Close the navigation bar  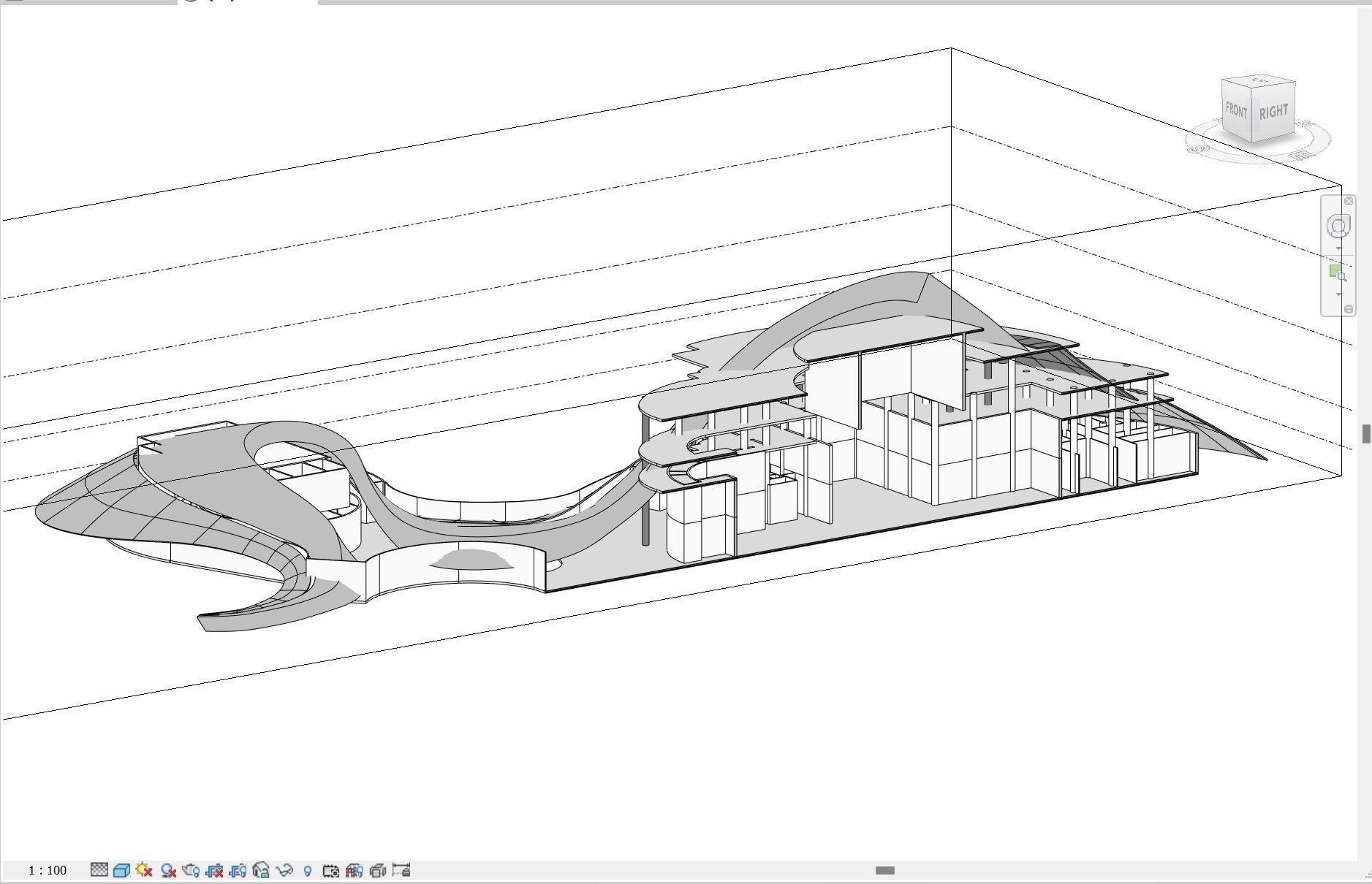point(1349,201)
